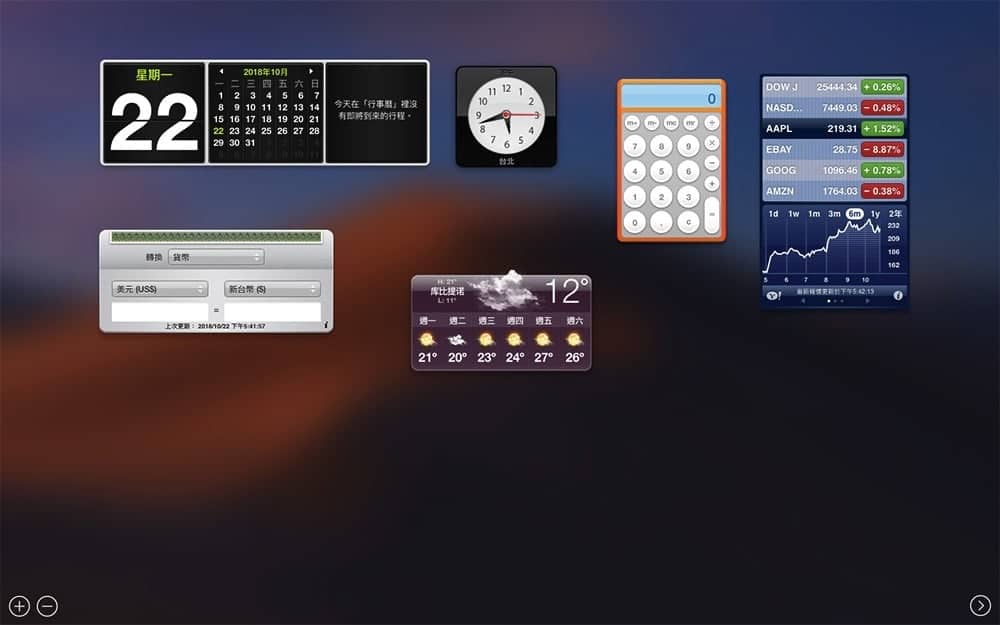1000x625 pixels.
Task: Click the US dollar amount input field
Action: coord(159,311)
